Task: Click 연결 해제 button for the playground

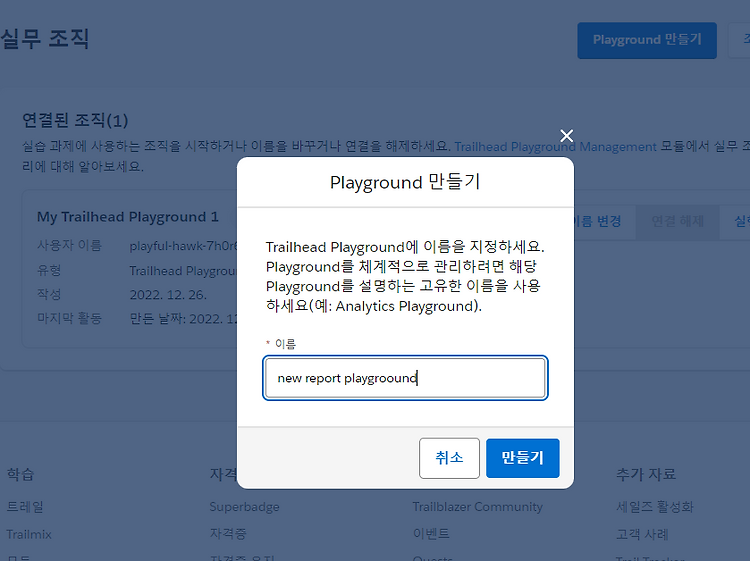Action: [677, 221]
